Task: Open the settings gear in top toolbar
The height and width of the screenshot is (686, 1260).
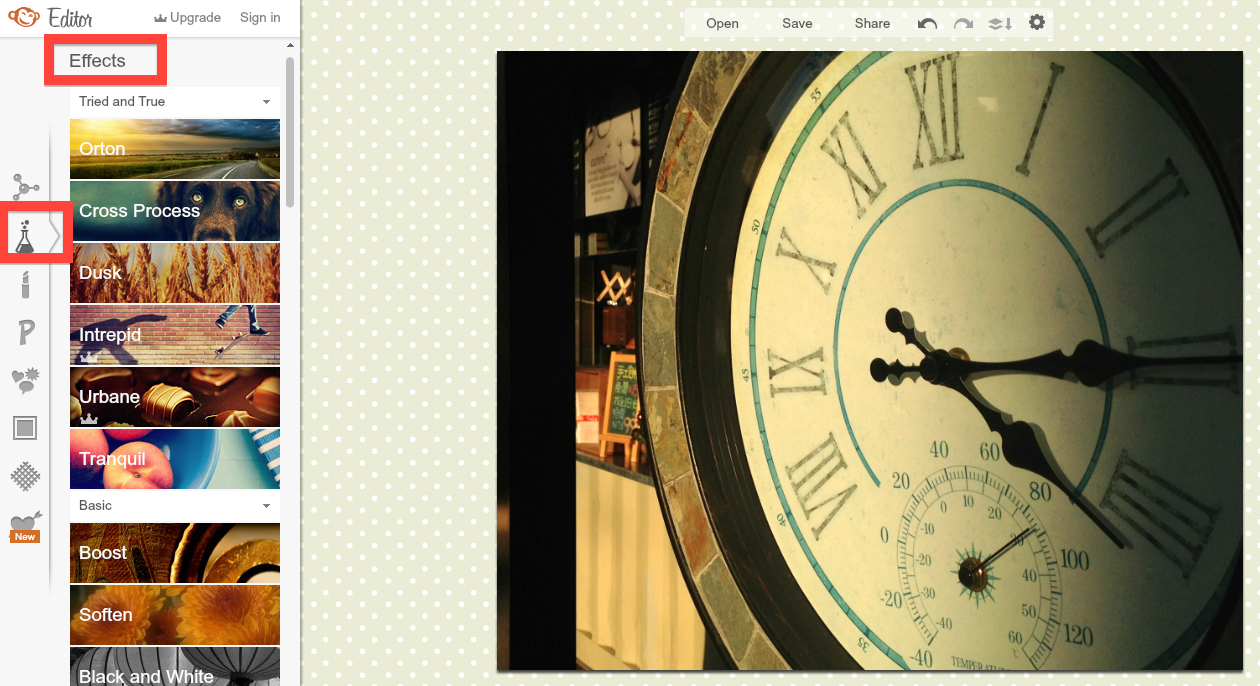Action: click(x=1037, y=22)
